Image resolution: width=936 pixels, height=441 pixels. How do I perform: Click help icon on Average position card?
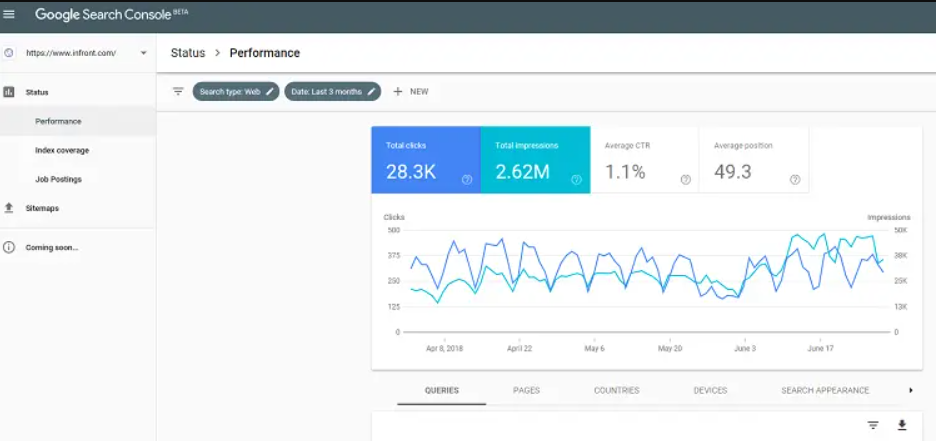click(795, 180)
